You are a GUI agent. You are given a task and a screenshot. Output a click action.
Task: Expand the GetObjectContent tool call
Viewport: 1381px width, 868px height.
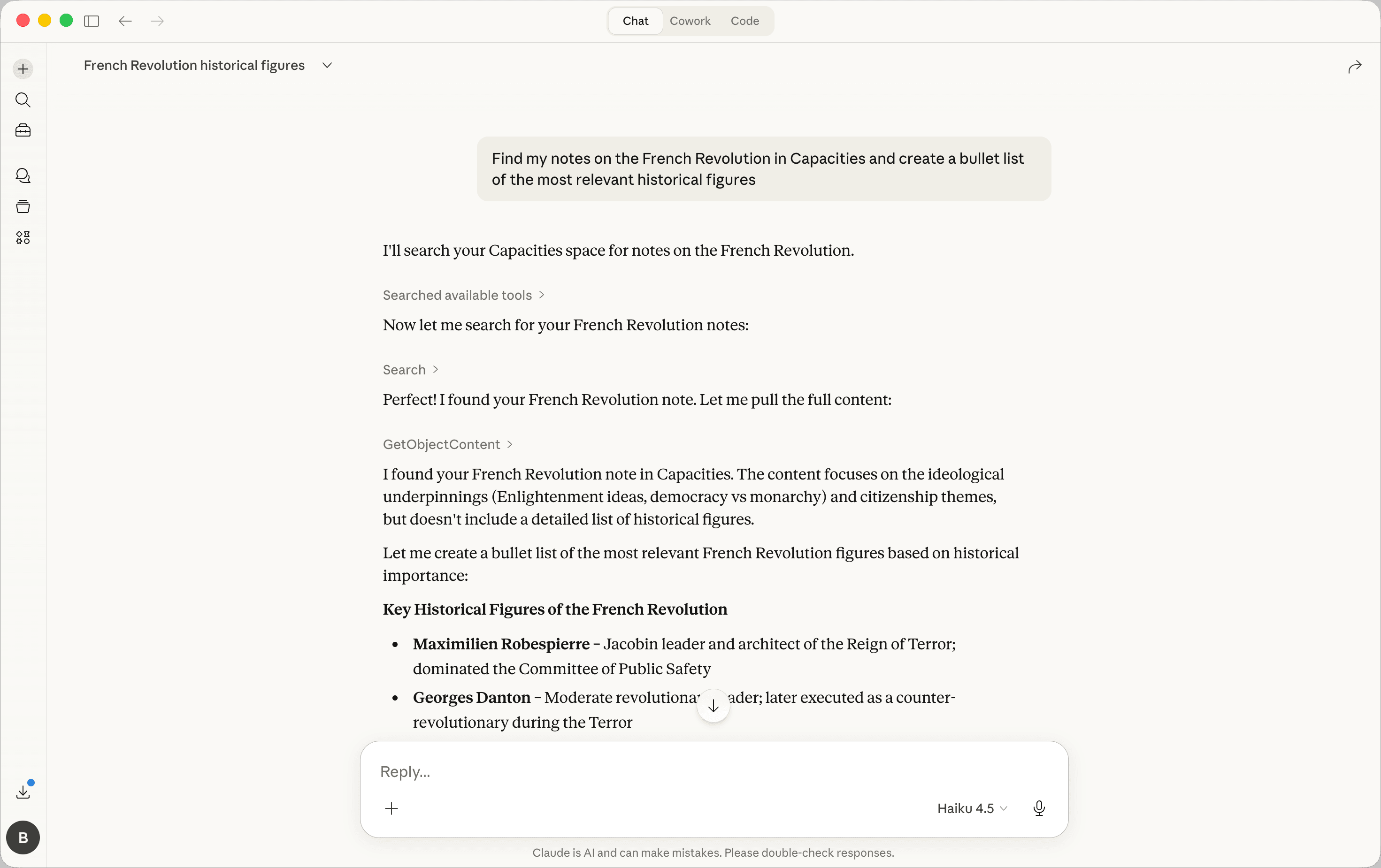click(447, 444)
